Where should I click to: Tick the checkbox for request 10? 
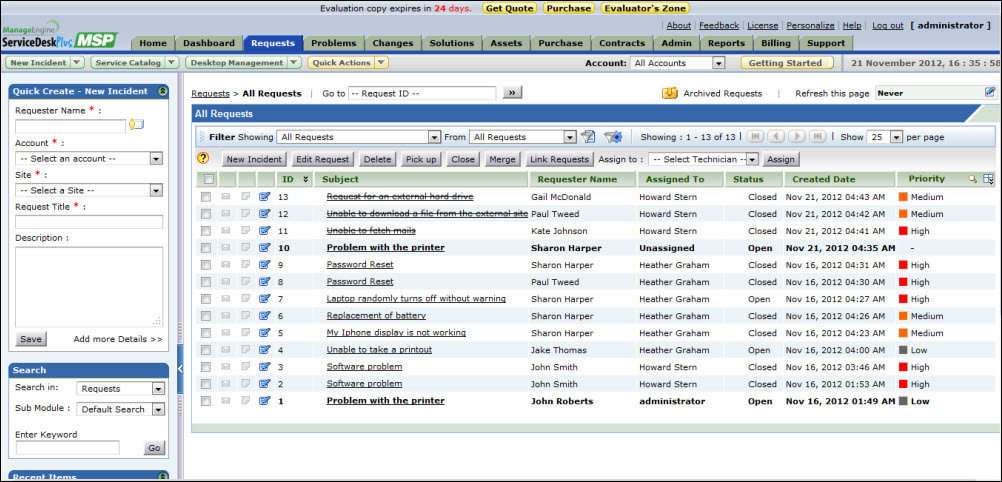[206, 248]
